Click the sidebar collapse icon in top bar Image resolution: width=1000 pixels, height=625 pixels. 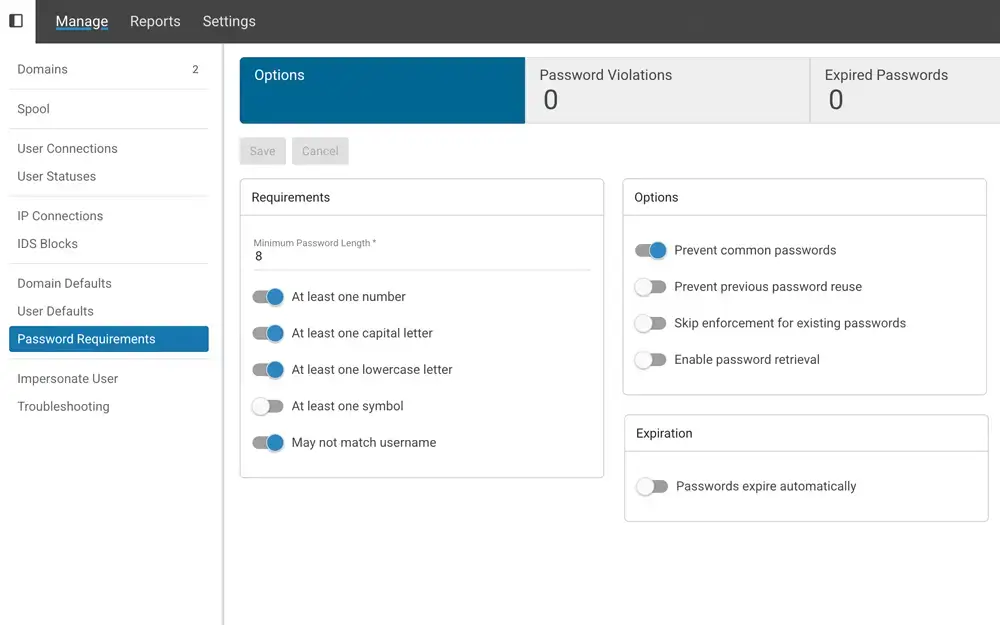[16, 21]
